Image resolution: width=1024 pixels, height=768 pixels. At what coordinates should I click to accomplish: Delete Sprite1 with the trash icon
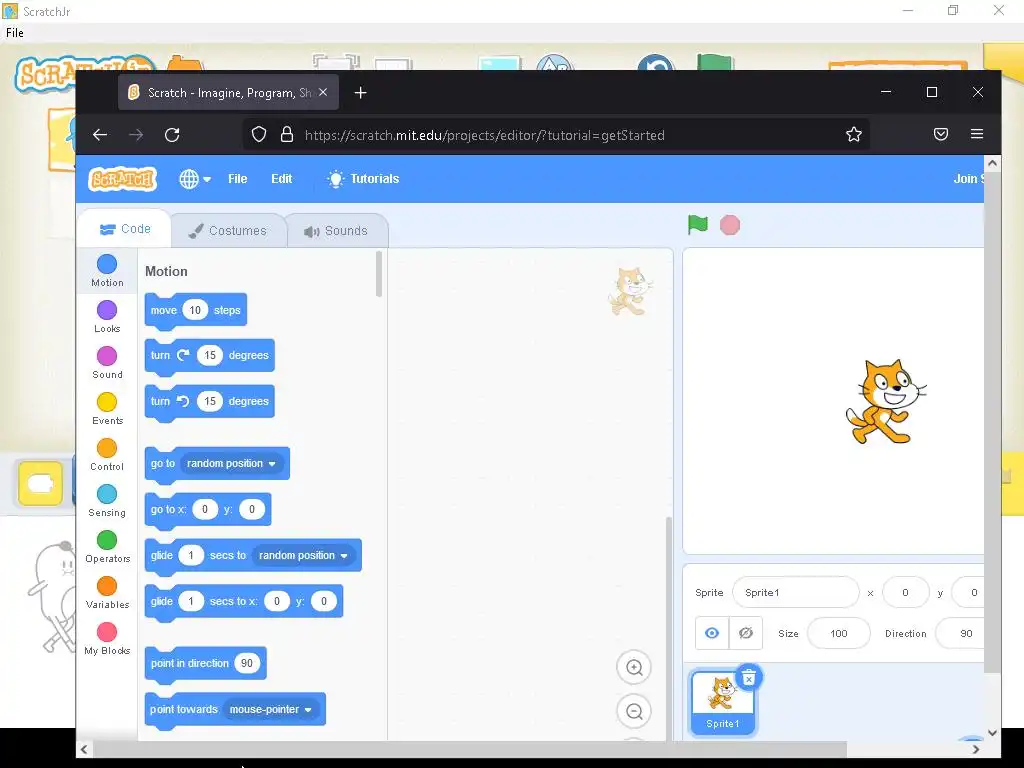pos(749,678)
